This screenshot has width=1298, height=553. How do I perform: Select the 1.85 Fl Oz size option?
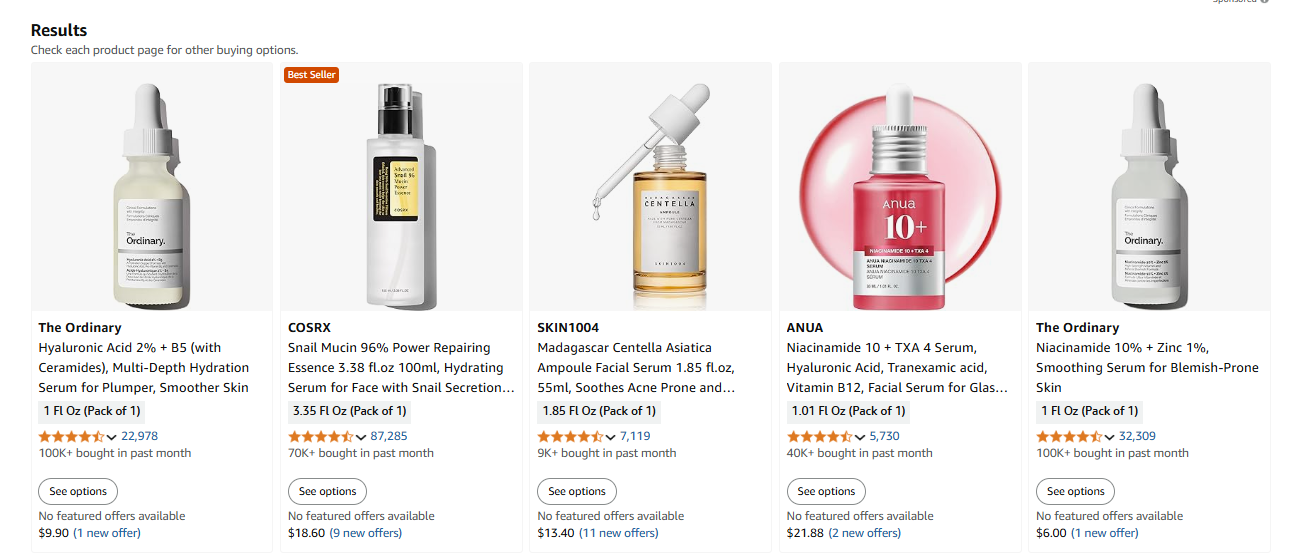[599, 411]
